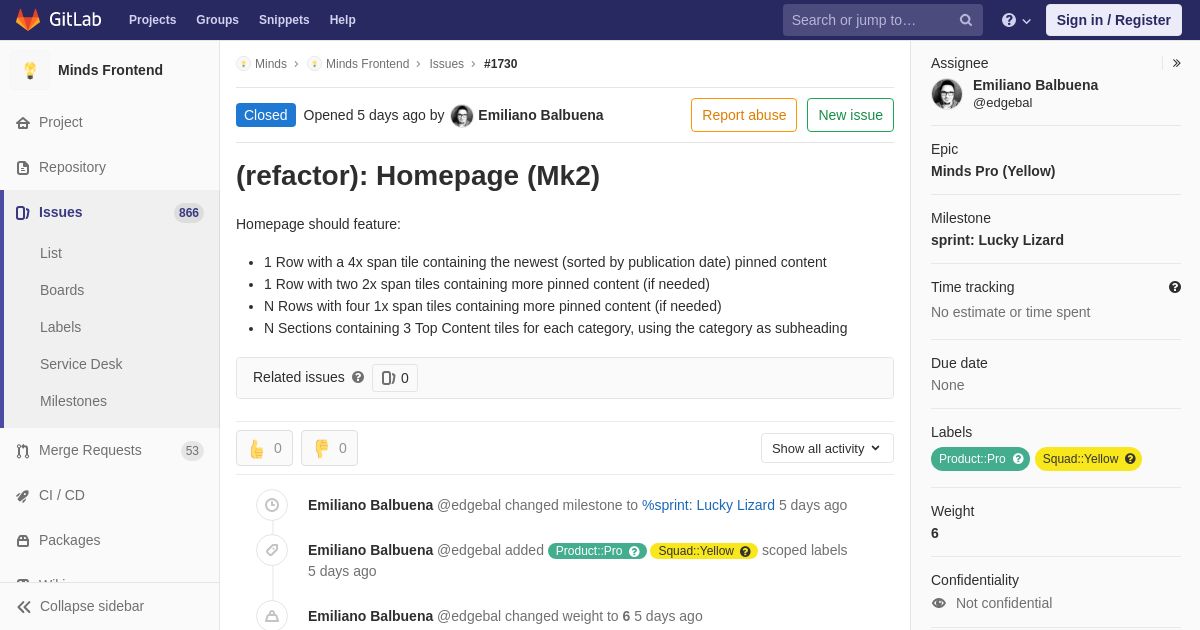The height and width of the screenshot is (630, 1200).
Task: Click the sprint: Lucky Lizard milestone in sidebar
Action: coord(997,240)
